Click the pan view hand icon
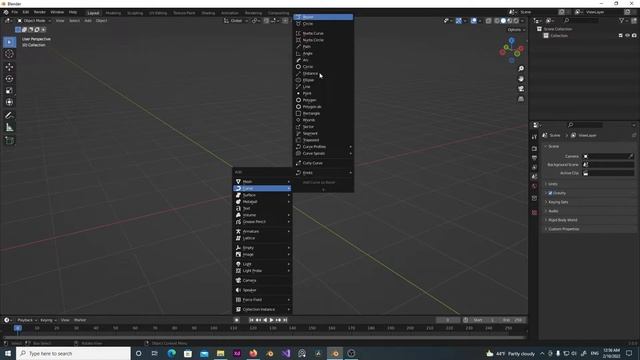Image resolution: width=640 pixels, height=360 pixels. pos(521,79)
